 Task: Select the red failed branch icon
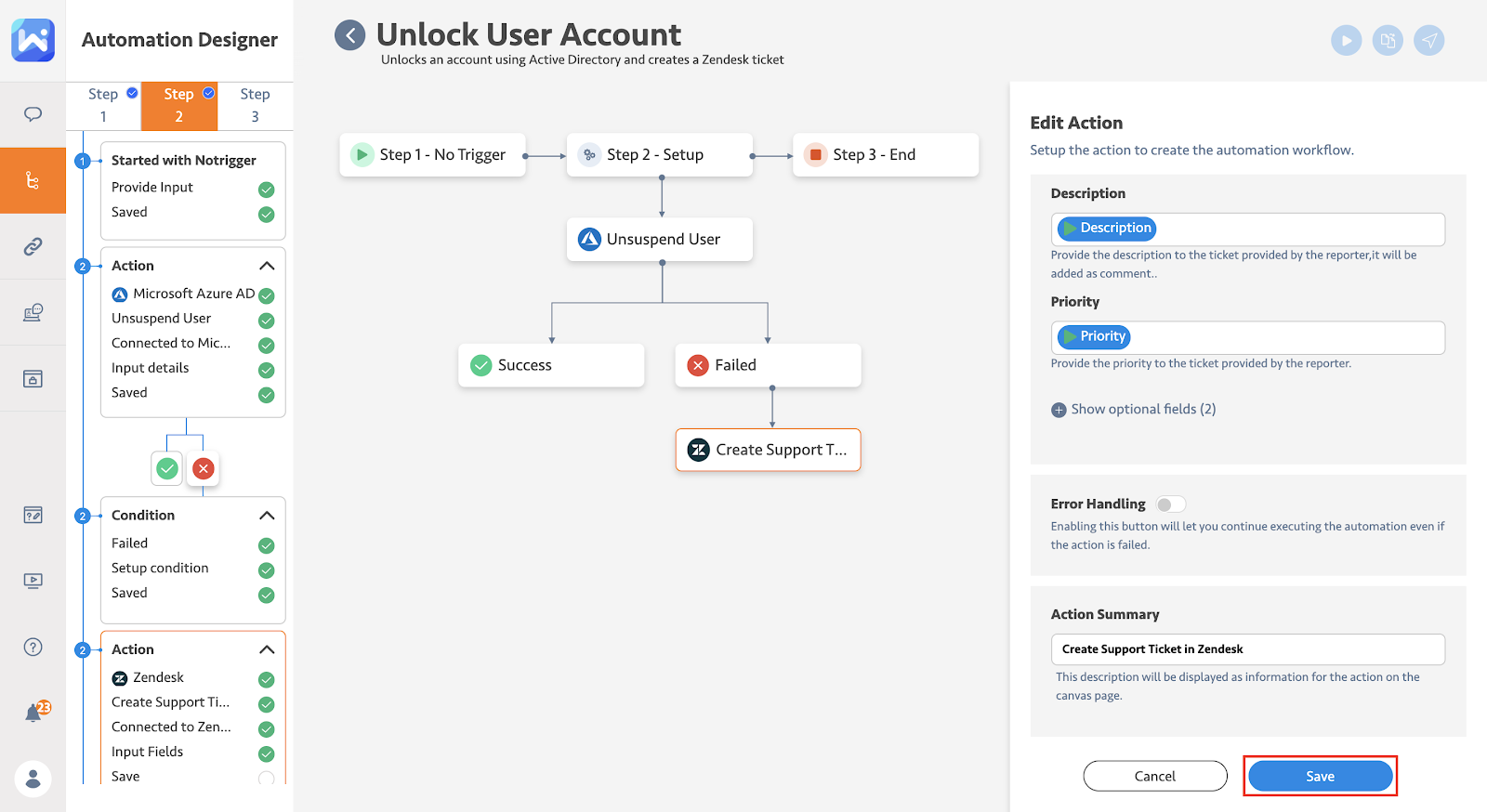203,468
